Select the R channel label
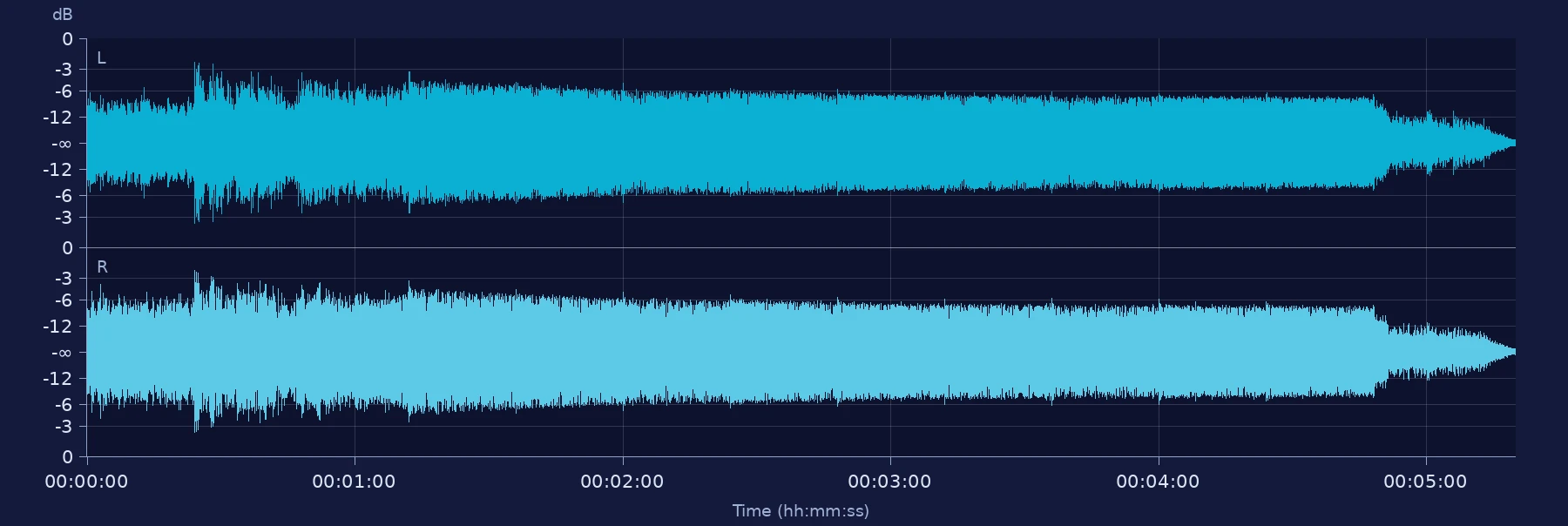Viewport: 1568px width, 526px height. coord(102,267)
